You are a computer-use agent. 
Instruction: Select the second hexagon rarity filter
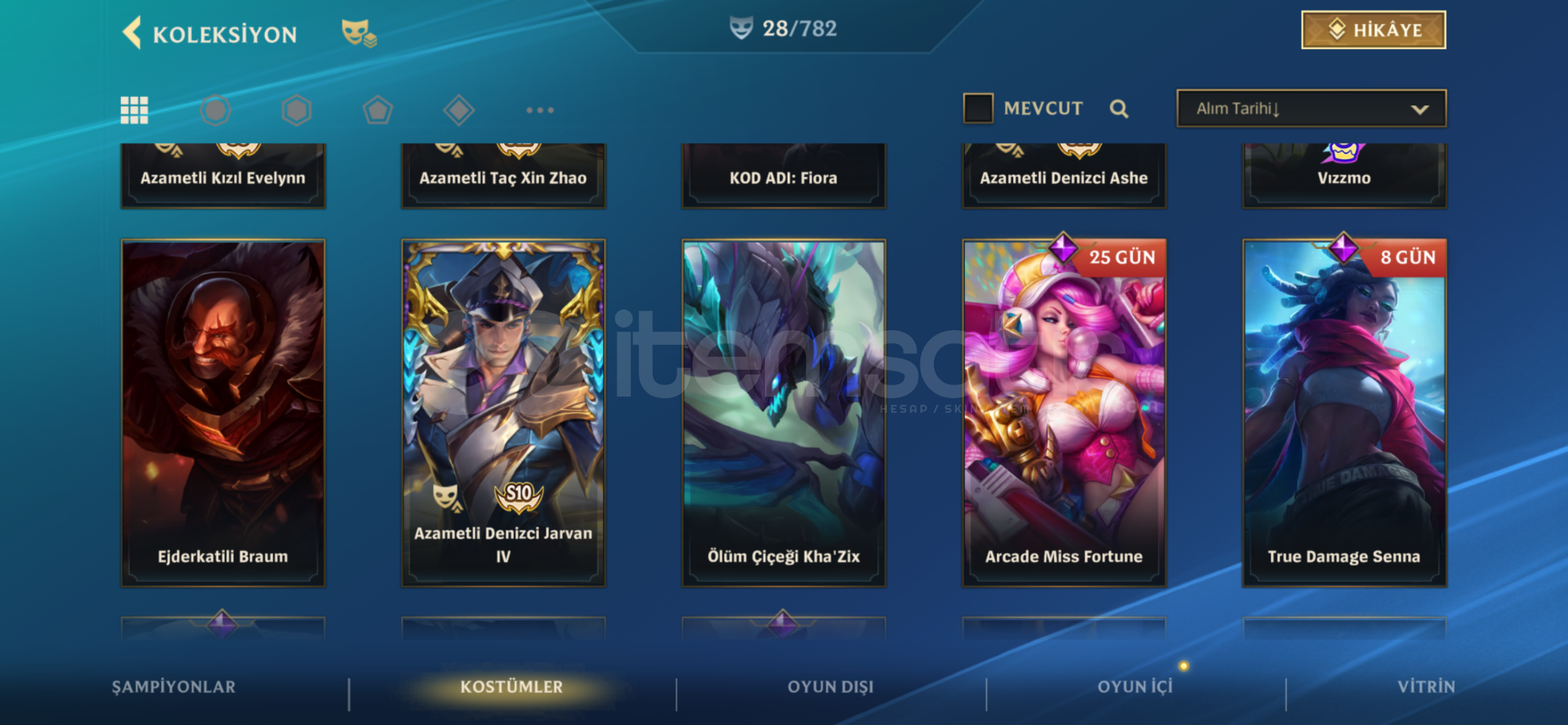[x=297, y=110]
